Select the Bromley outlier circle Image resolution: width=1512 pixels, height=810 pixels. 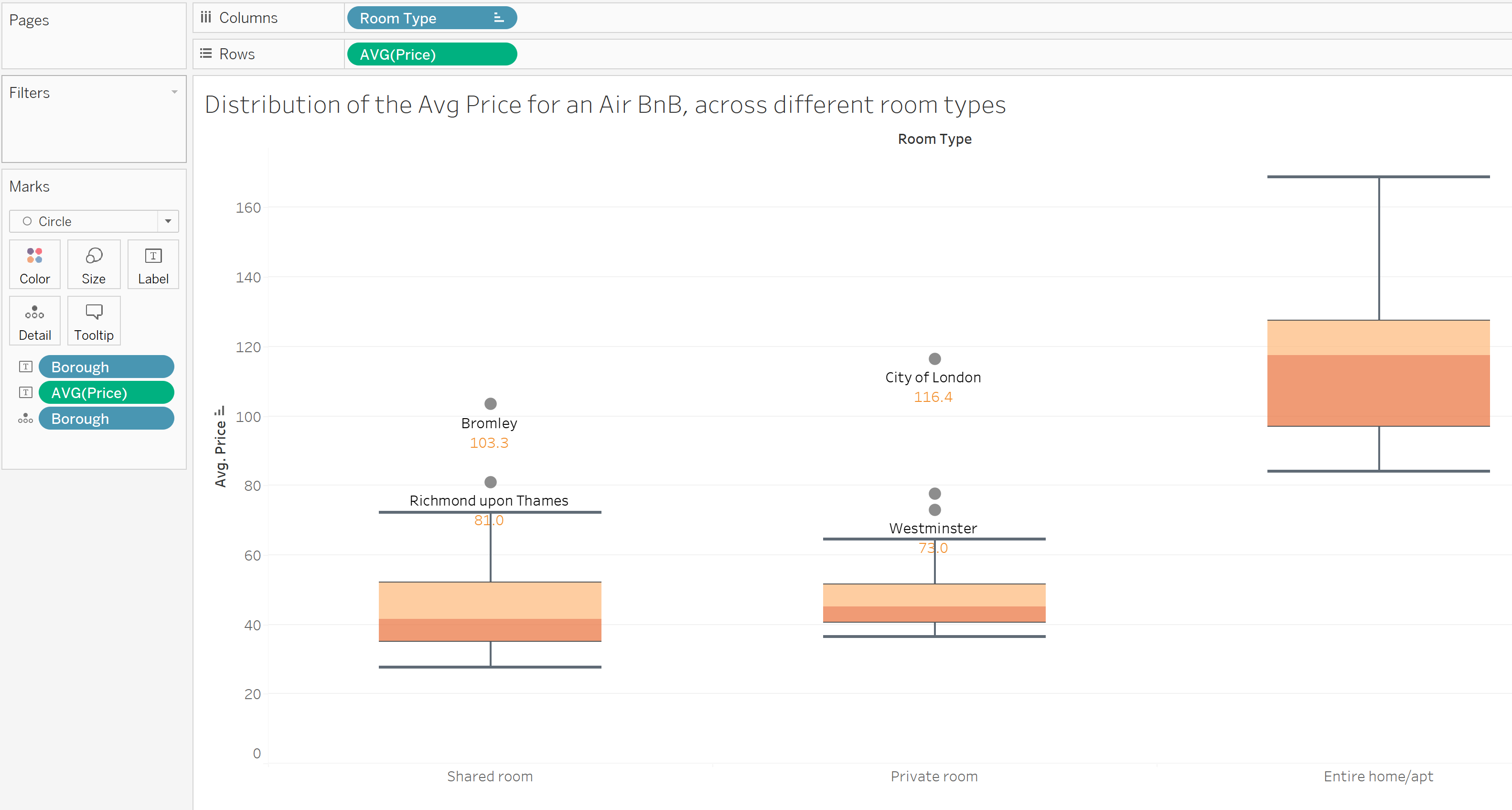491,404
